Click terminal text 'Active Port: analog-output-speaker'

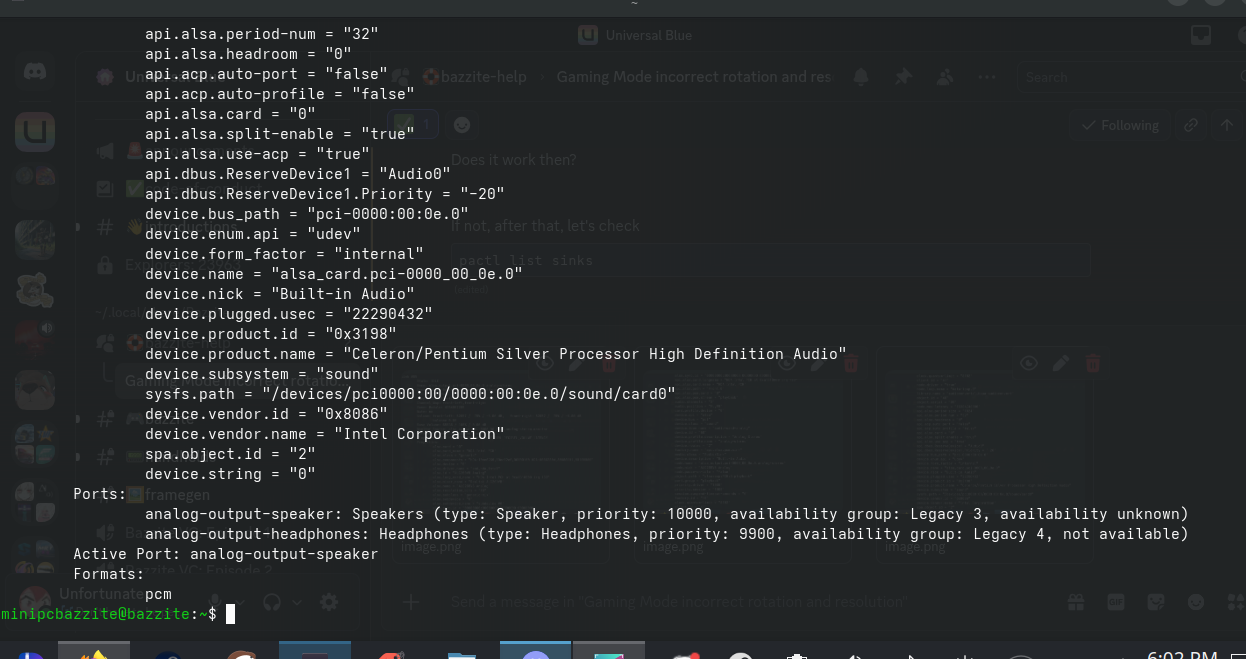point(226,553)
